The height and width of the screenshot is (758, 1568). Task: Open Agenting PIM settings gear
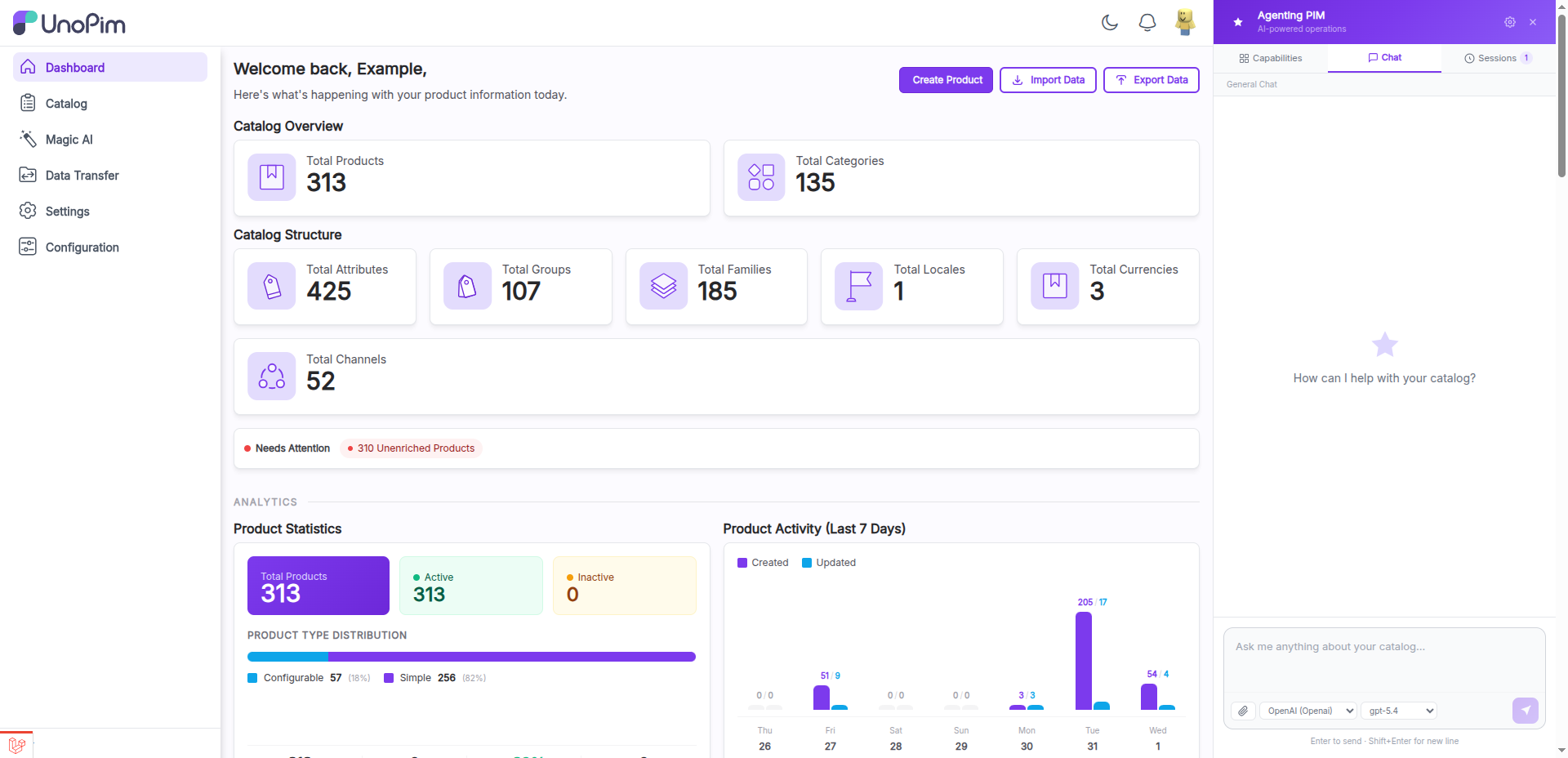pos(1509,22)
